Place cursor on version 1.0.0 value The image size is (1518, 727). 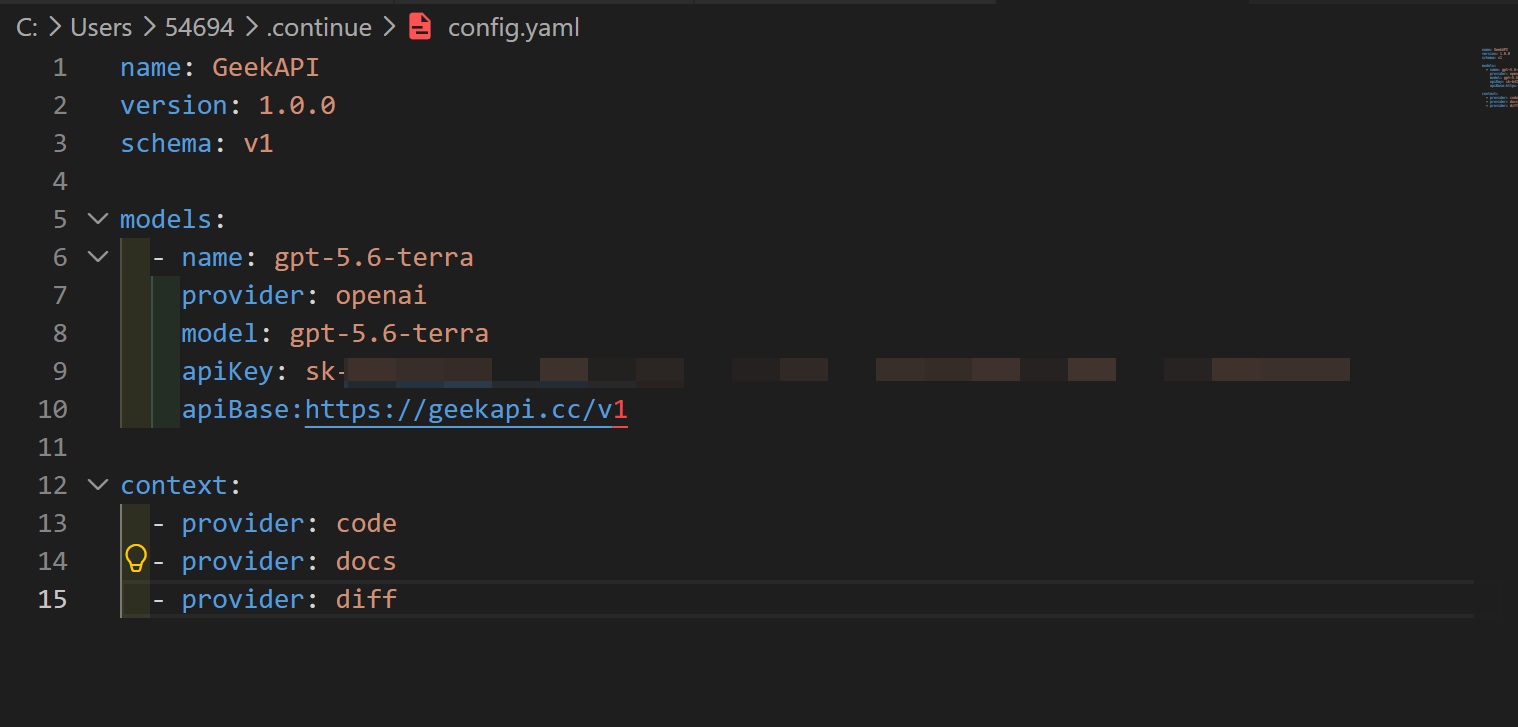pos(297,105)
